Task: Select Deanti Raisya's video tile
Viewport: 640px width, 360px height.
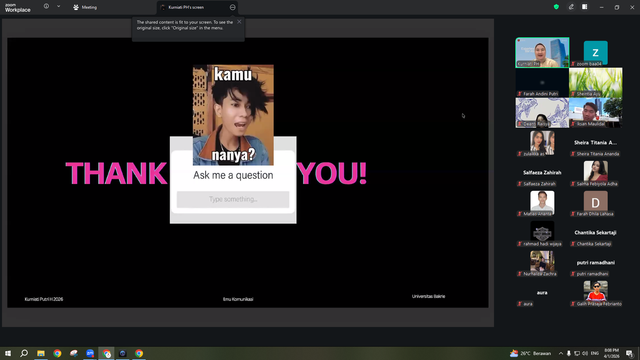Action: [542, 113]
